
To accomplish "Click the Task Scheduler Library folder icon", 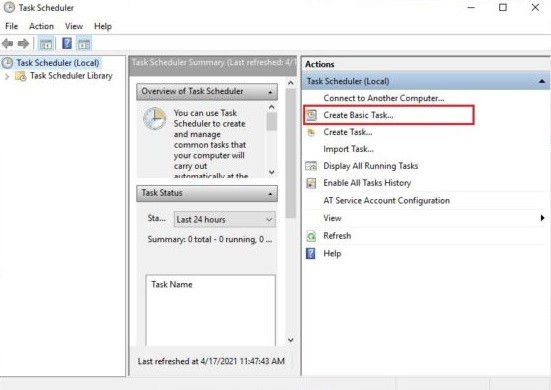I will point(20,76).
